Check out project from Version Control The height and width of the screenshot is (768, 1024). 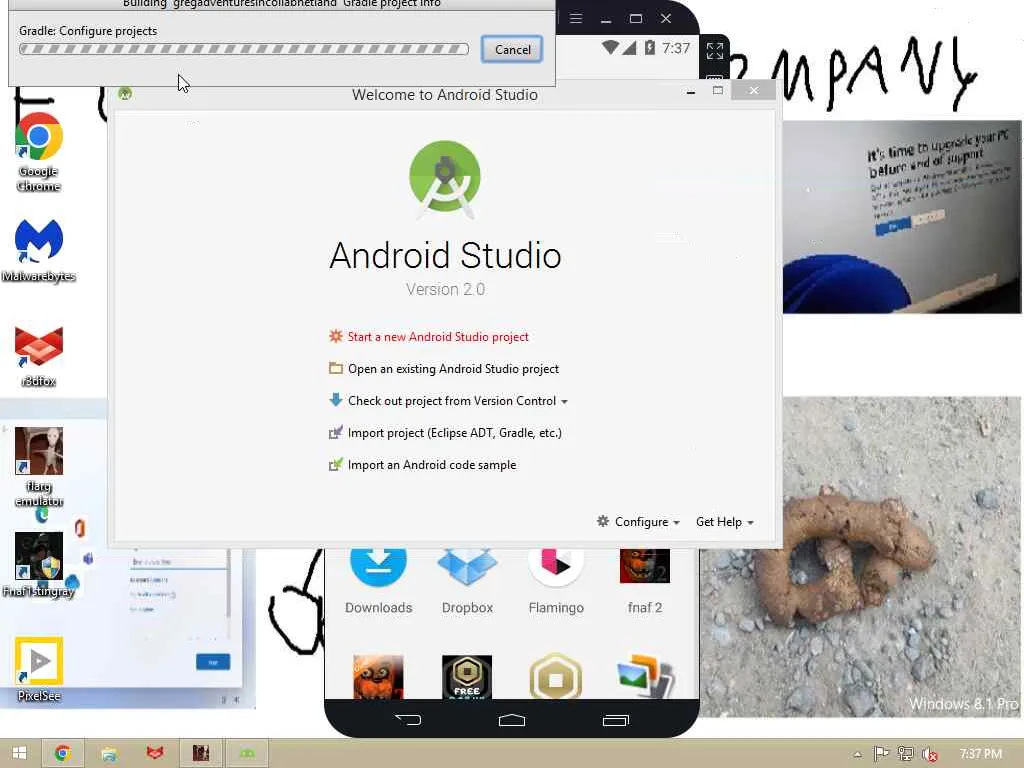pos(452,401)
